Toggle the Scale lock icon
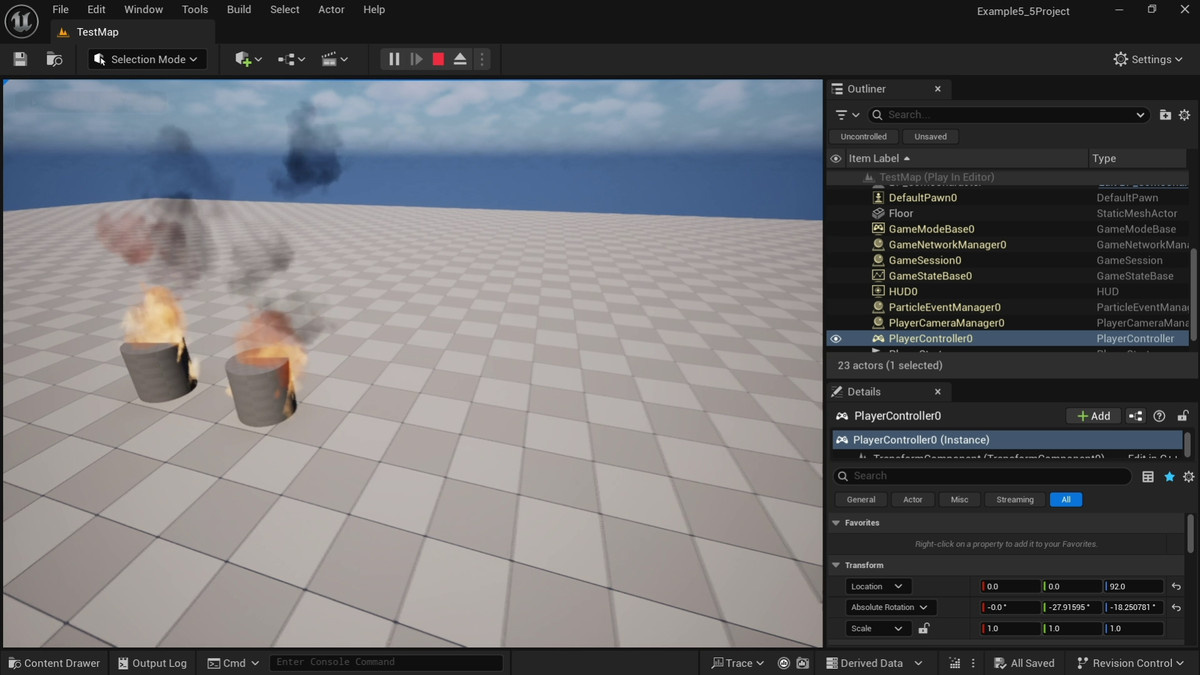 pos(924,629)
